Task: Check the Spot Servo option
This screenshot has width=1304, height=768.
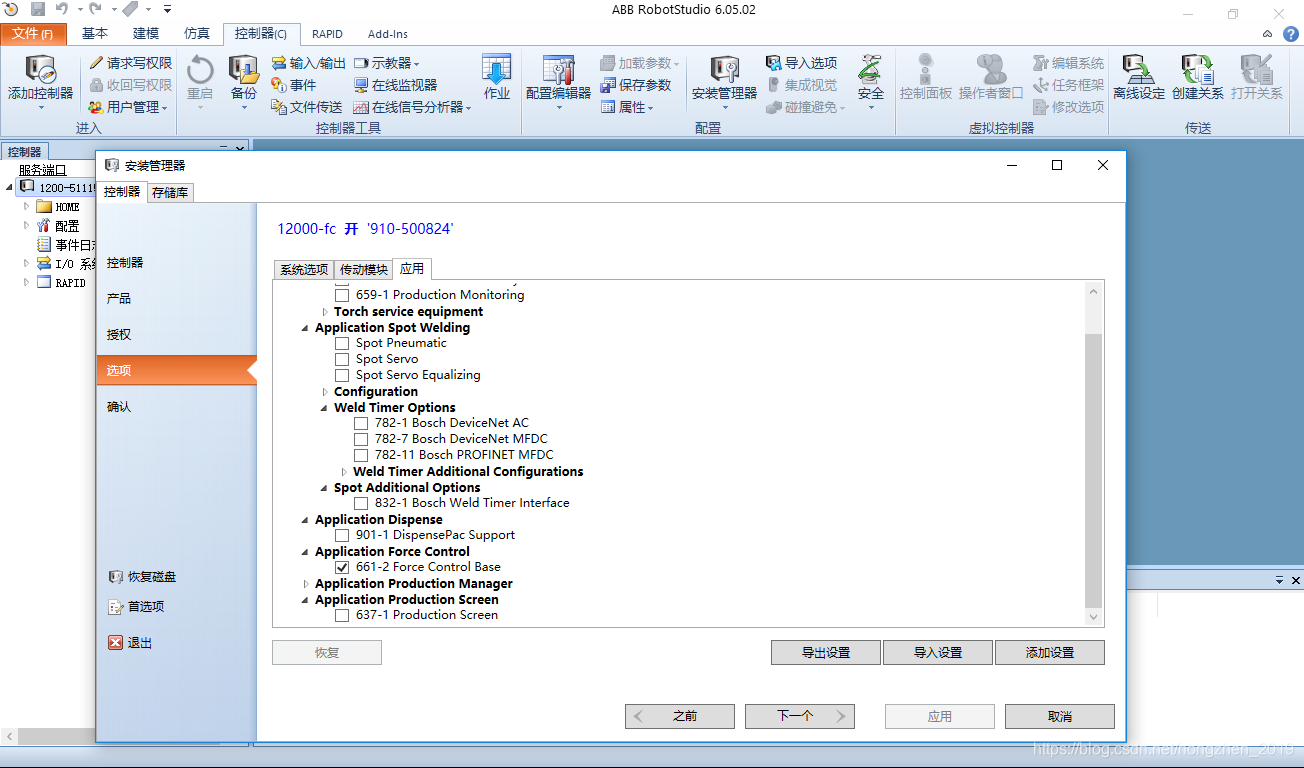Action: tap(342, 359)
